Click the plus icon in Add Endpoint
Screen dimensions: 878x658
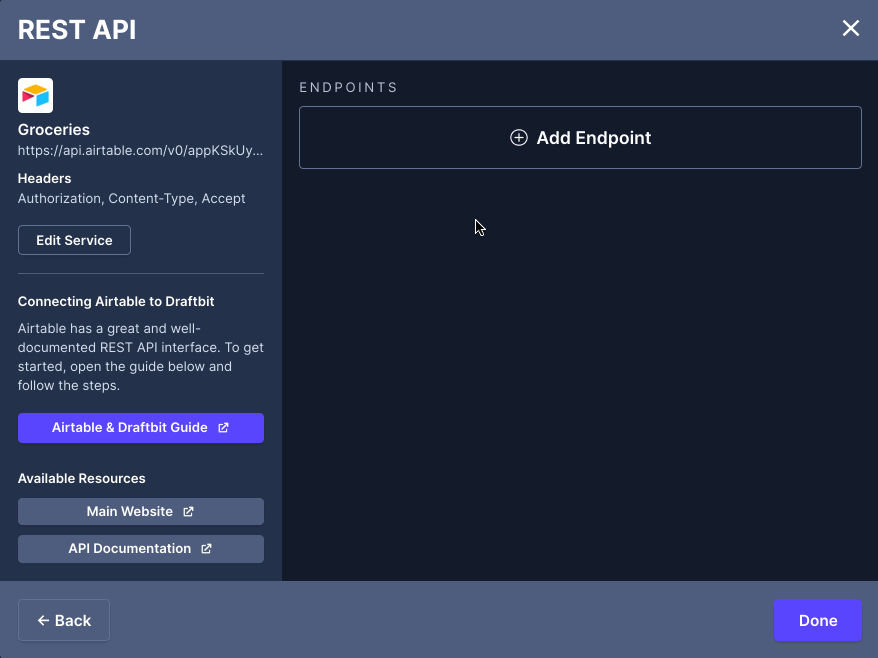pos(519,138)
